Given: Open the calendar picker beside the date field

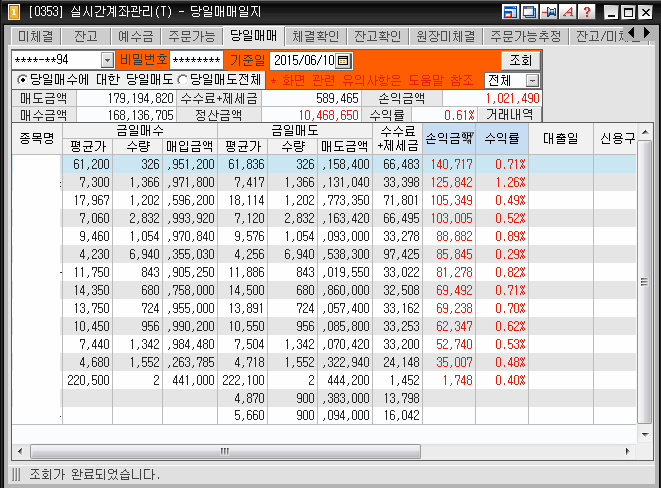Looking at the screenshot, I should pyautogui.click(x=344, y=60).
